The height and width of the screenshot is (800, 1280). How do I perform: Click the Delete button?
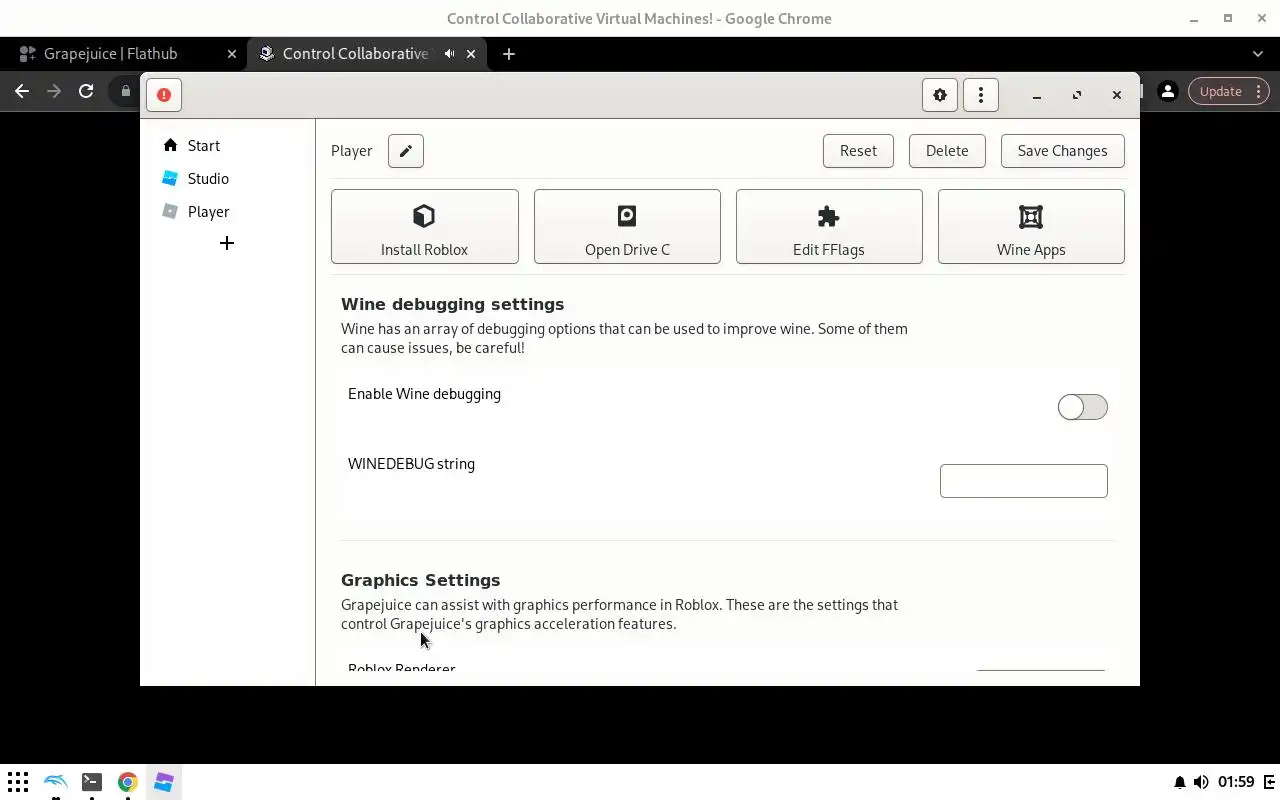click(x=947, y=151)
